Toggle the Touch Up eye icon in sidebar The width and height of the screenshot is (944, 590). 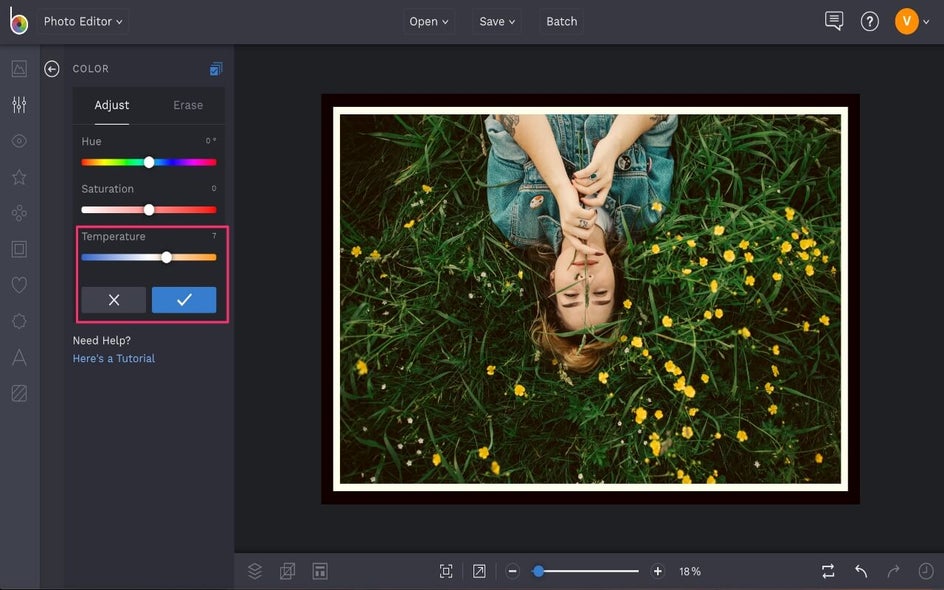(19, 141)
